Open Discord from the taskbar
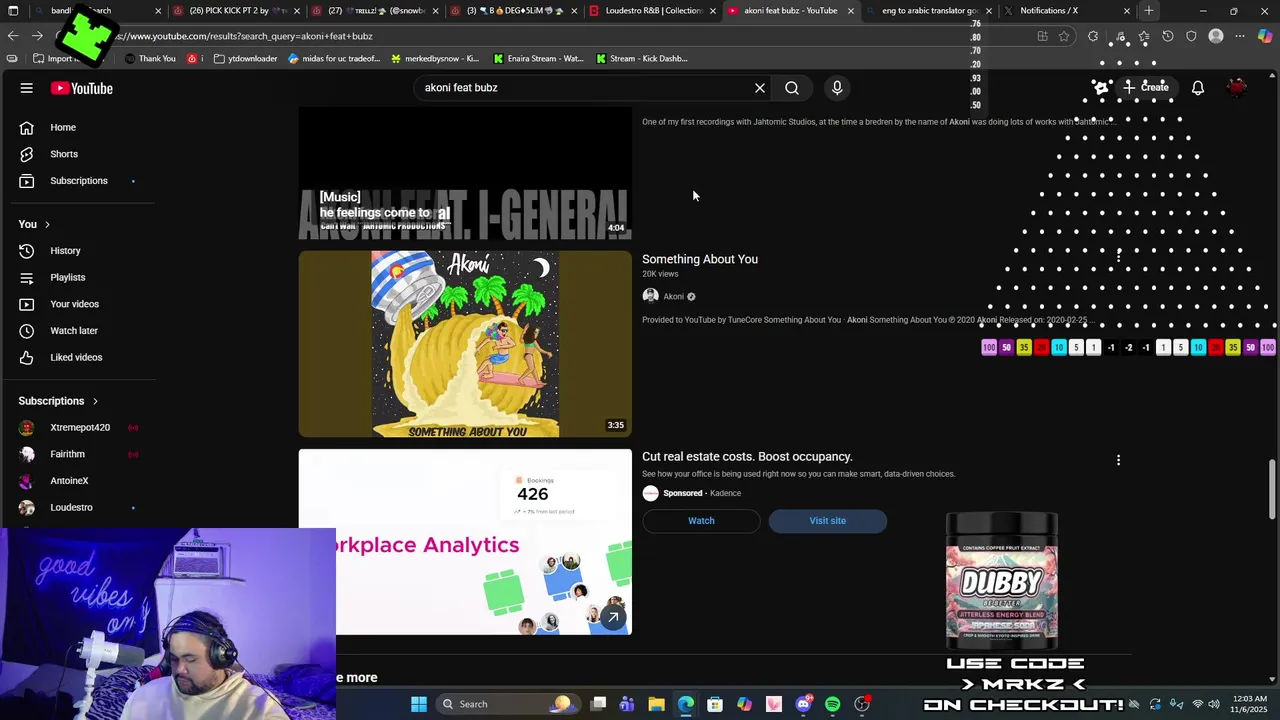 tap(803, 704)
